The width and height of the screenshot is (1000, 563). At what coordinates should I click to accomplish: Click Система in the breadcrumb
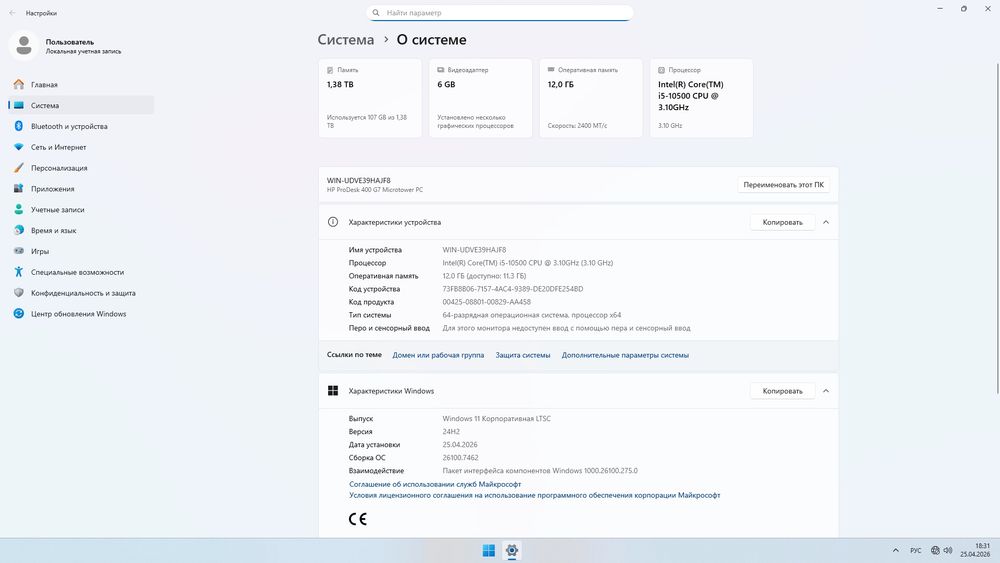[x=346, y=40]
